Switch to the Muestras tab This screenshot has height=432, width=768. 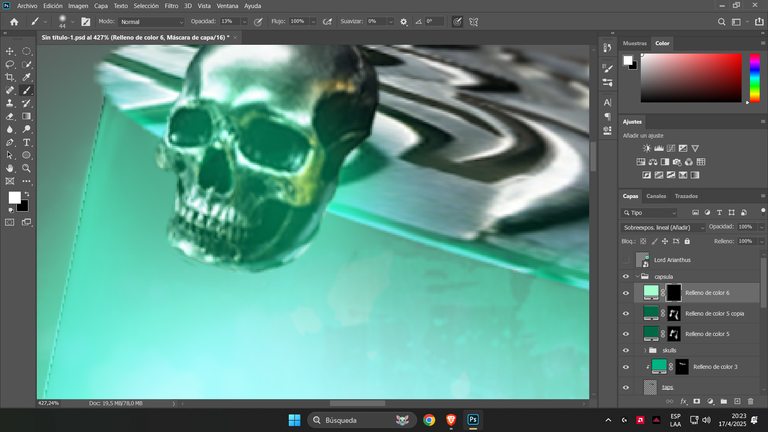coord(635,43)
